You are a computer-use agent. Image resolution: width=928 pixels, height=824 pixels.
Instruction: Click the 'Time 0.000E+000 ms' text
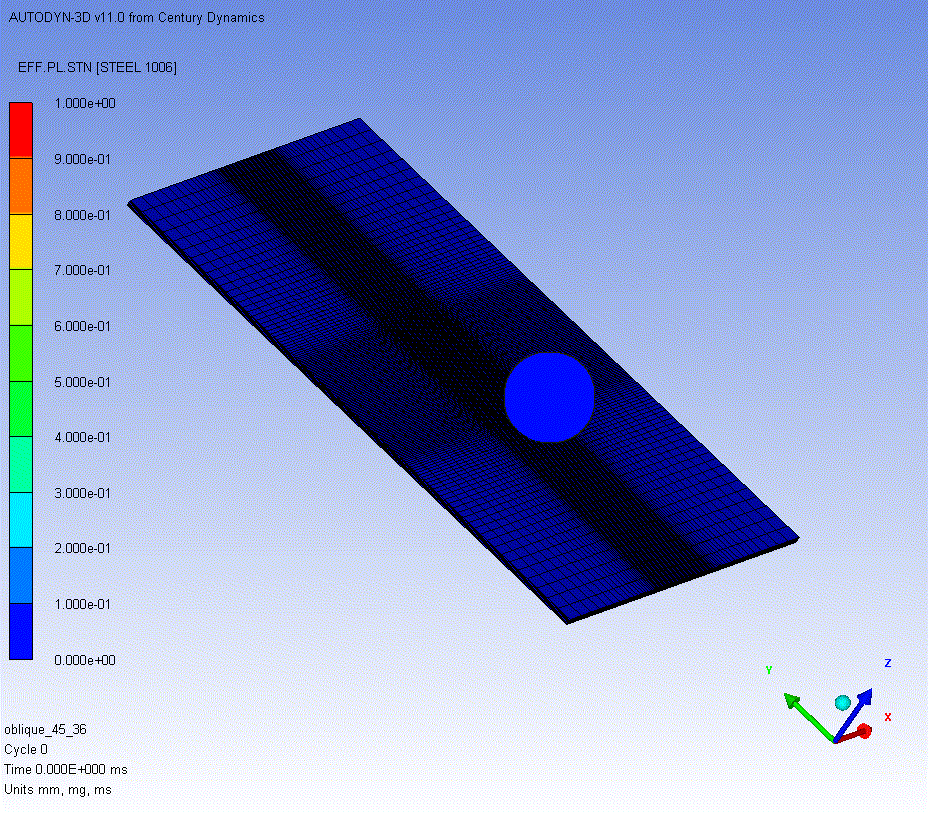coord(66,770)
